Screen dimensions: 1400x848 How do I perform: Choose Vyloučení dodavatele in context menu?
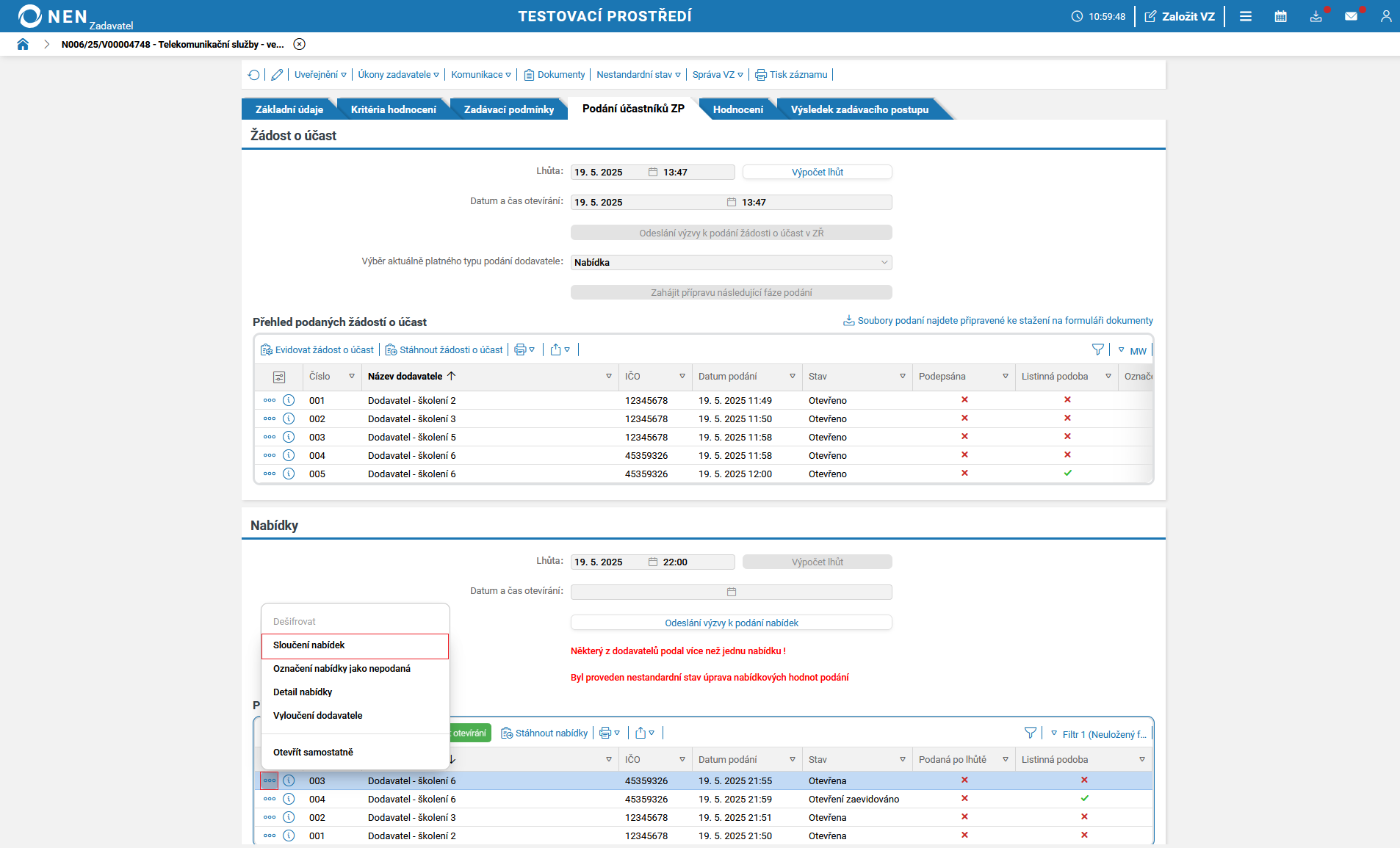click(318, 716)
